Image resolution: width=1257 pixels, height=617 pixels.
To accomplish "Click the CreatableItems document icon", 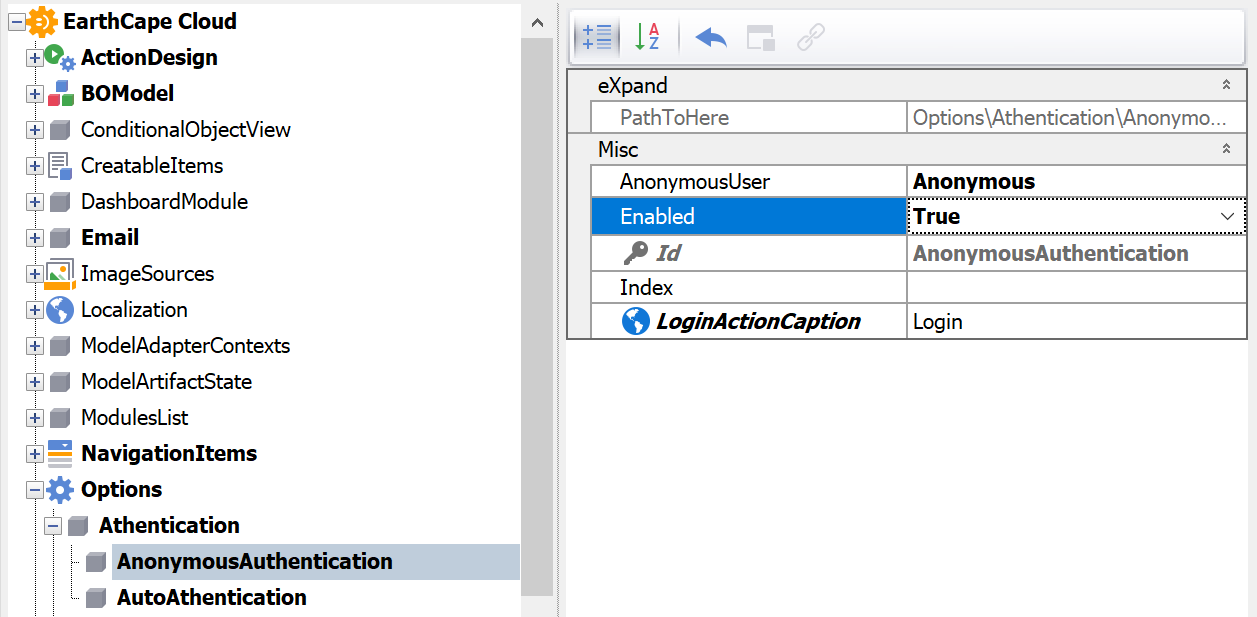I will (60, 166).
